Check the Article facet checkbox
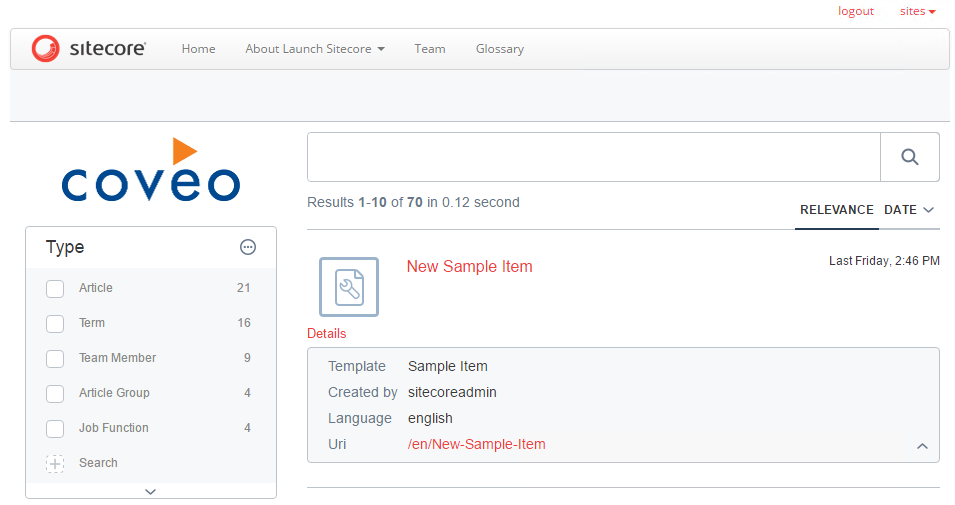Screen dimensions: 955x505 pos(55,289)
